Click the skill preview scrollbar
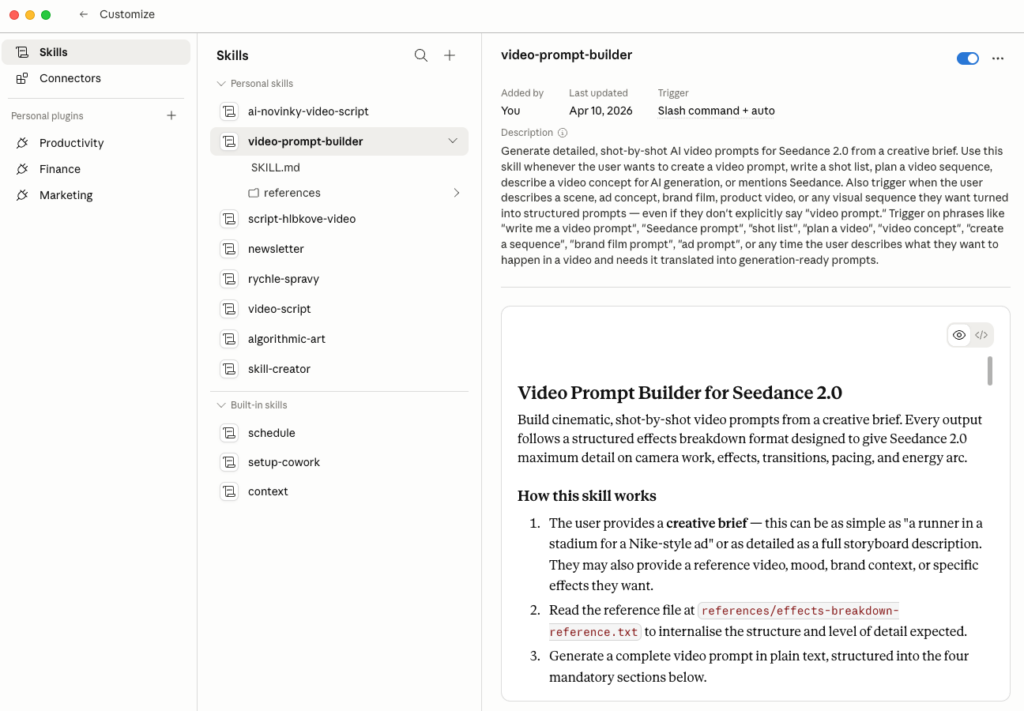 pyautogui.click(x=990, y=370)
